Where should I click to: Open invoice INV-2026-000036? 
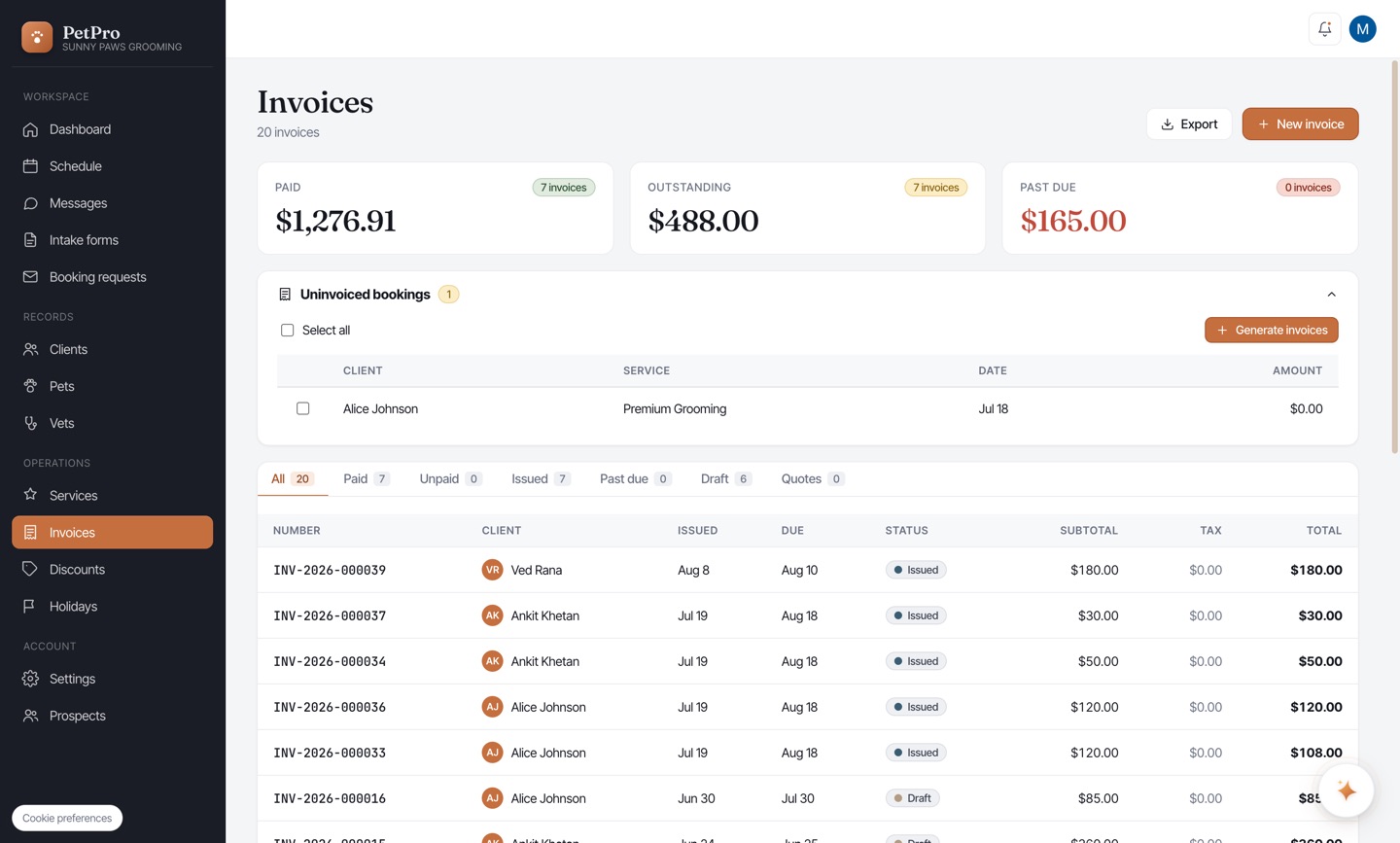330,707
